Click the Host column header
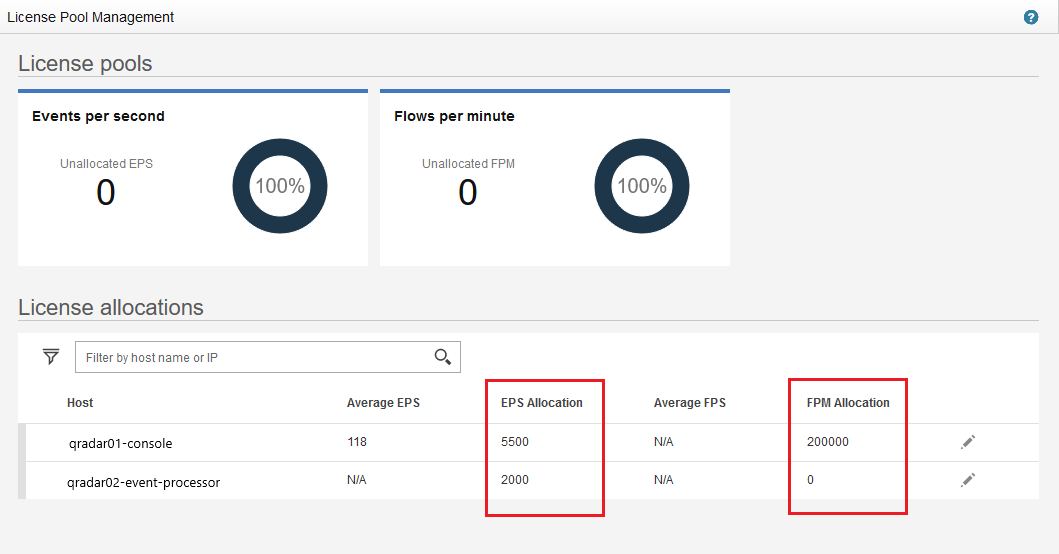 [x=80, y=403]
